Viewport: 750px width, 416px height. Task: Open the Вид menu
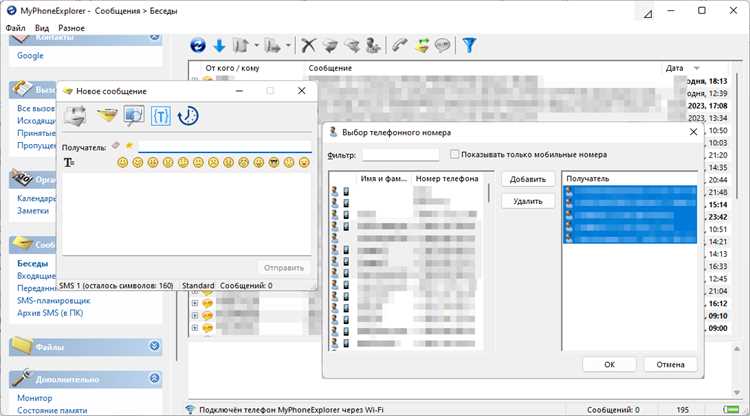(42, 28)
